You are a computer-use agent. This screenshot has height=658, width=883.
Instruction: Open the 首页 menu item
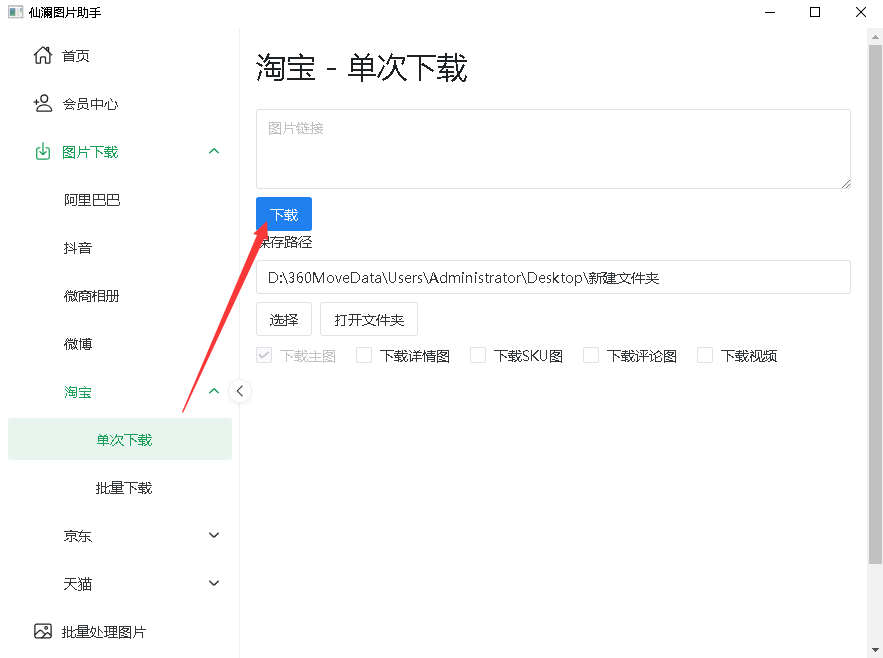point(120,56)
